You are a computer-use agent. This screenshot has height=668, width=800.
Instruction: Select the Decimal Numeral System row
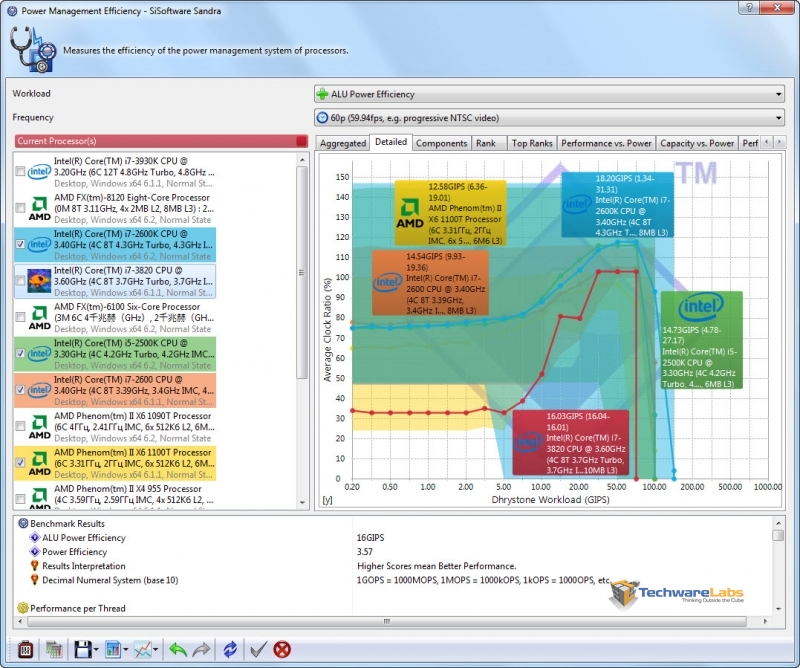[x=110, y=580]
